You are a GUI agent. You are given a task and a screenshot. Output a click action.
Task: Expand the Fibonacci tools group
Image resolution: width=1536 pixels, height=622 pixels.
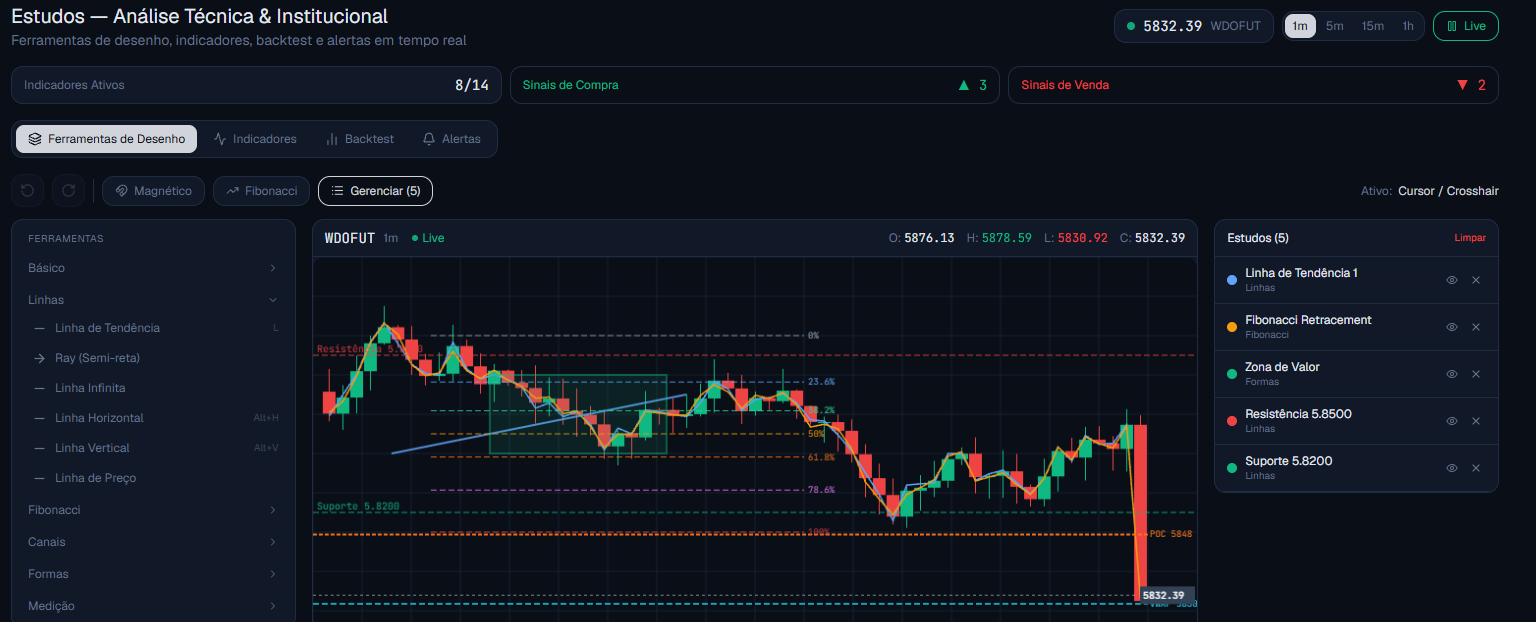[x=153, y=510]
